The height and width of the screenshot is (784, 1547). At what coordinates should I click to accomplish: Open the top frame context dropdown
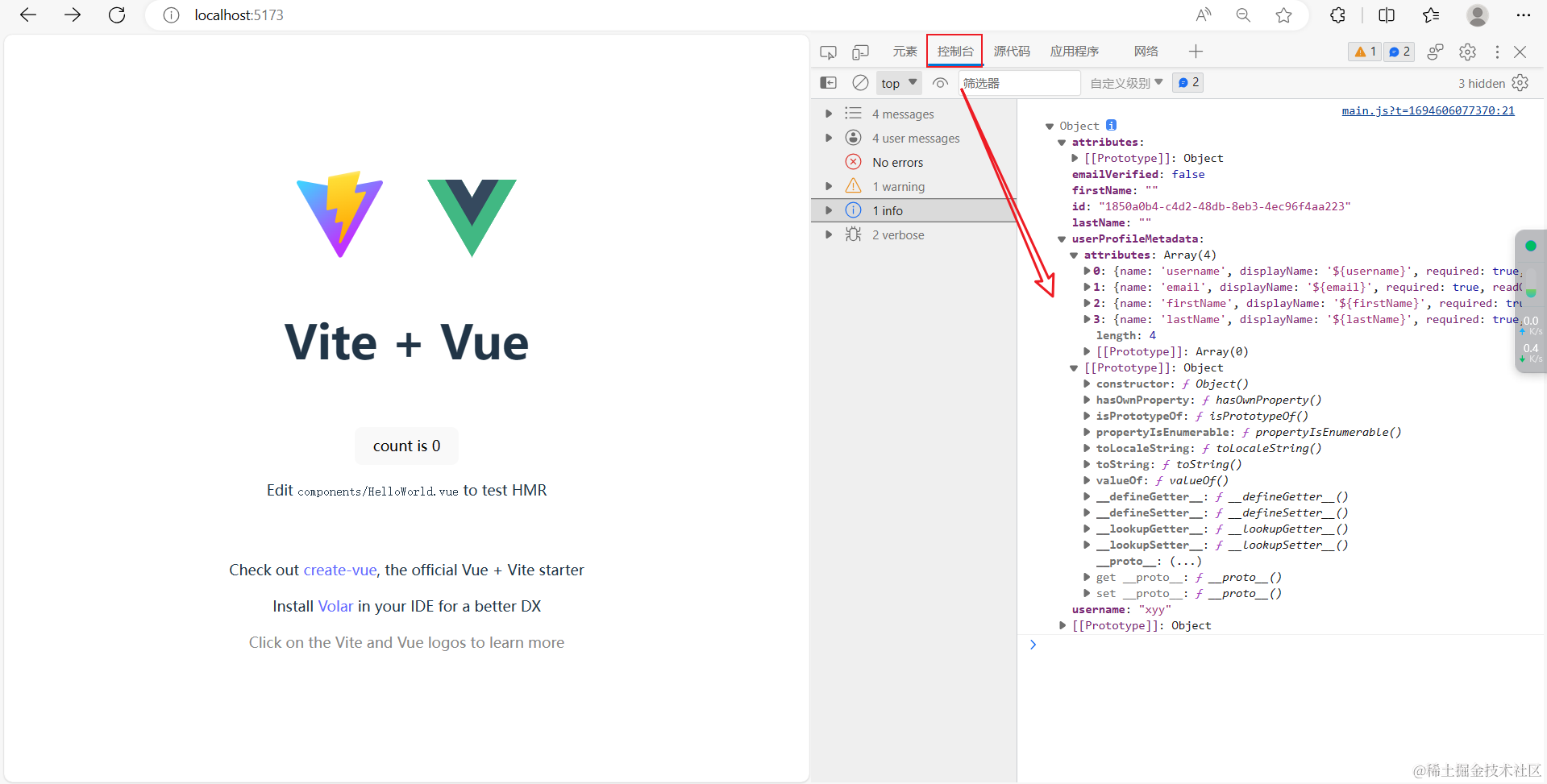(x=897, y=82)
